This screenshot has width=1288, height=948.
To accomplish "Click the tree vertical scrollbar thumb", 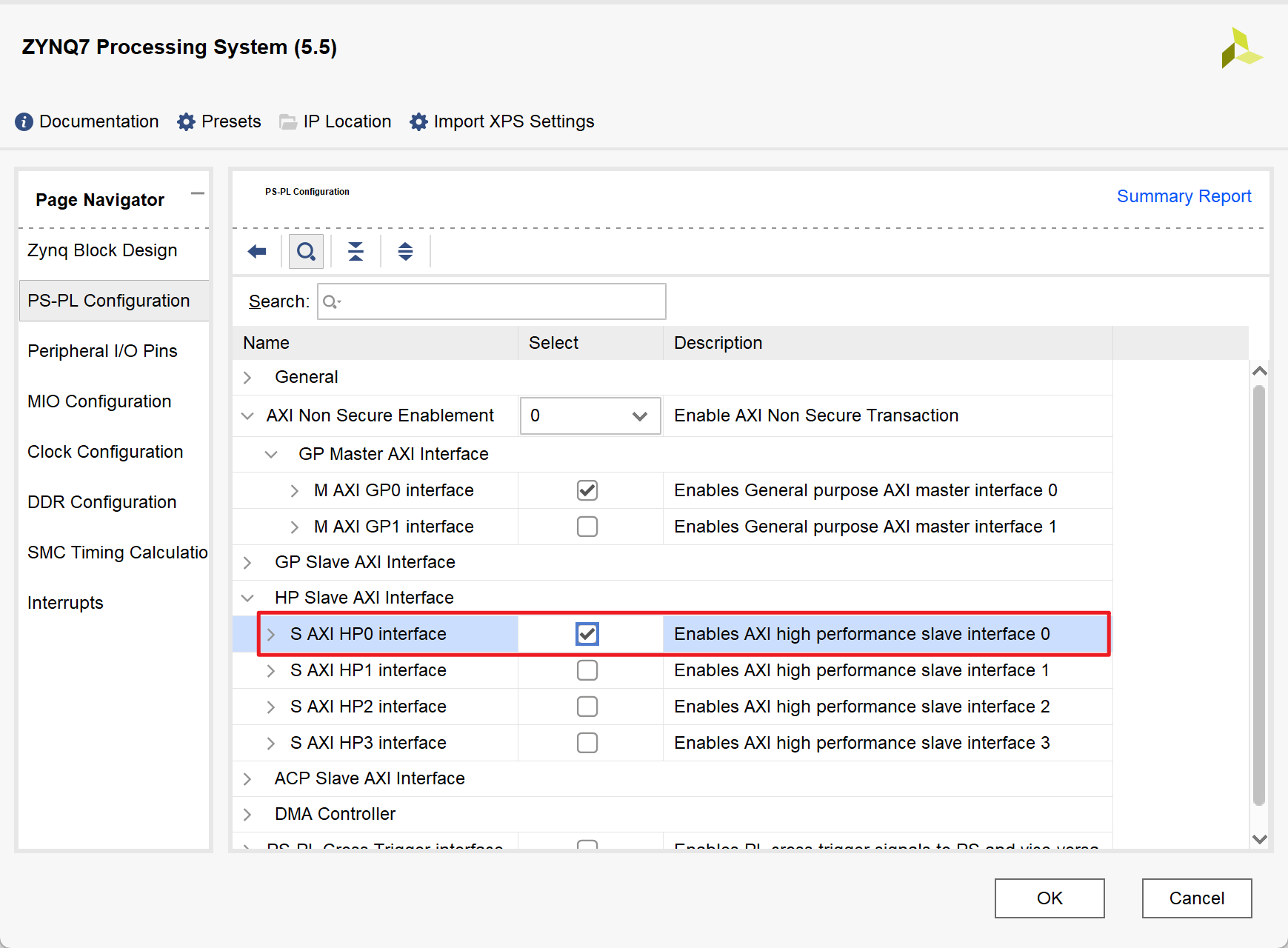I will pos(1259,595).
